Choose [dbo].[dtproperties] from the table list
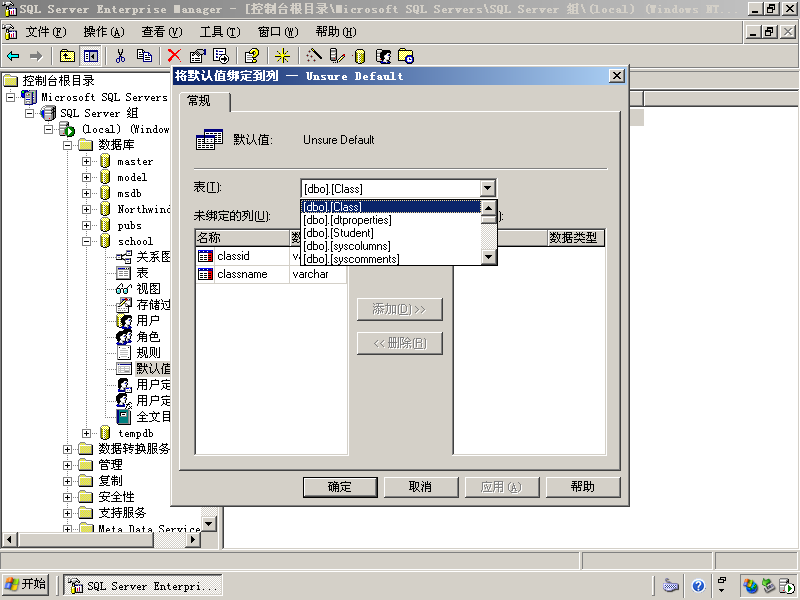Screen dimensions: 800x600 390,220
